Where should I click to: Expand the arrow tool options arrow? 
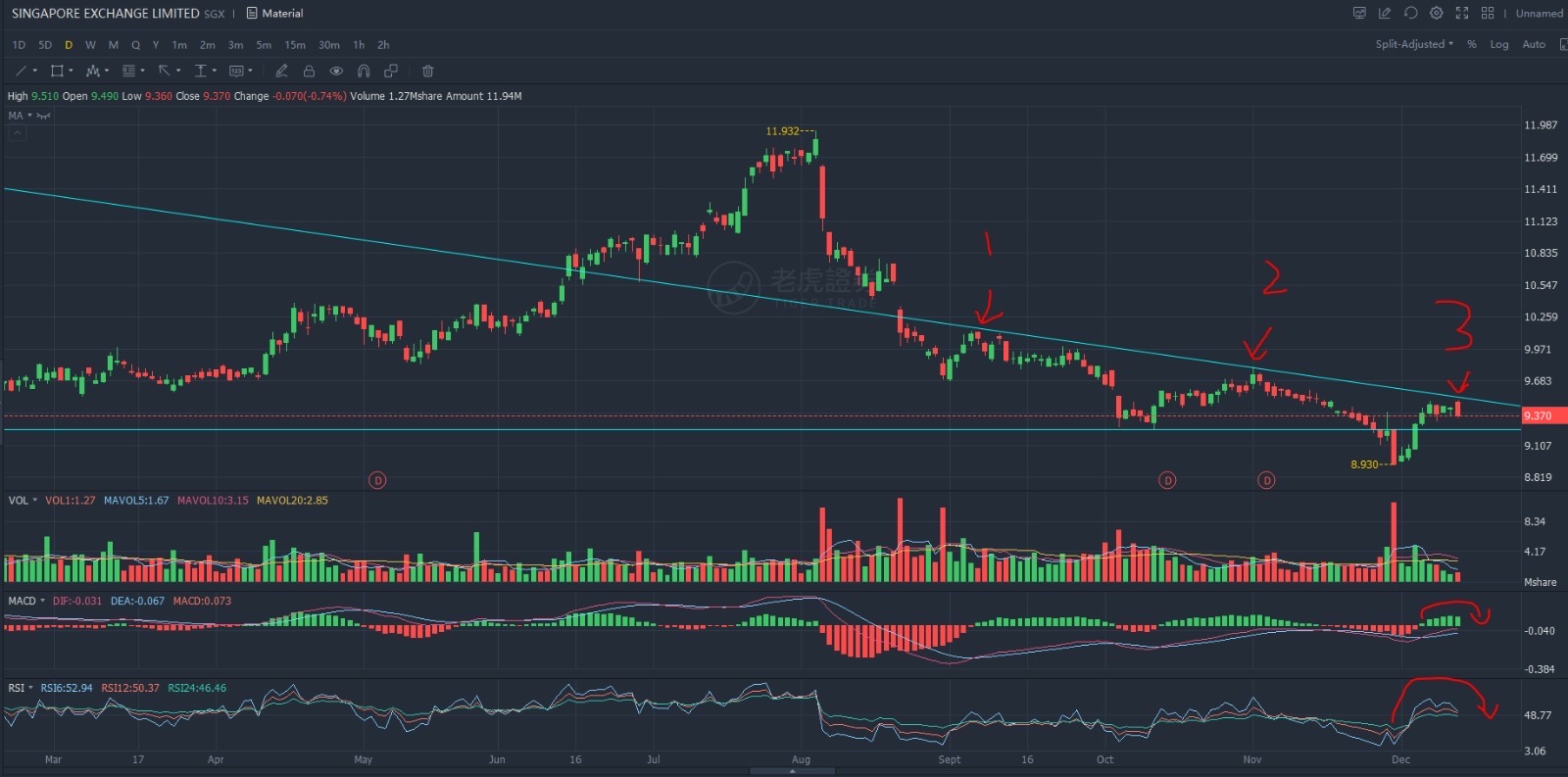[x=178, y=71]
